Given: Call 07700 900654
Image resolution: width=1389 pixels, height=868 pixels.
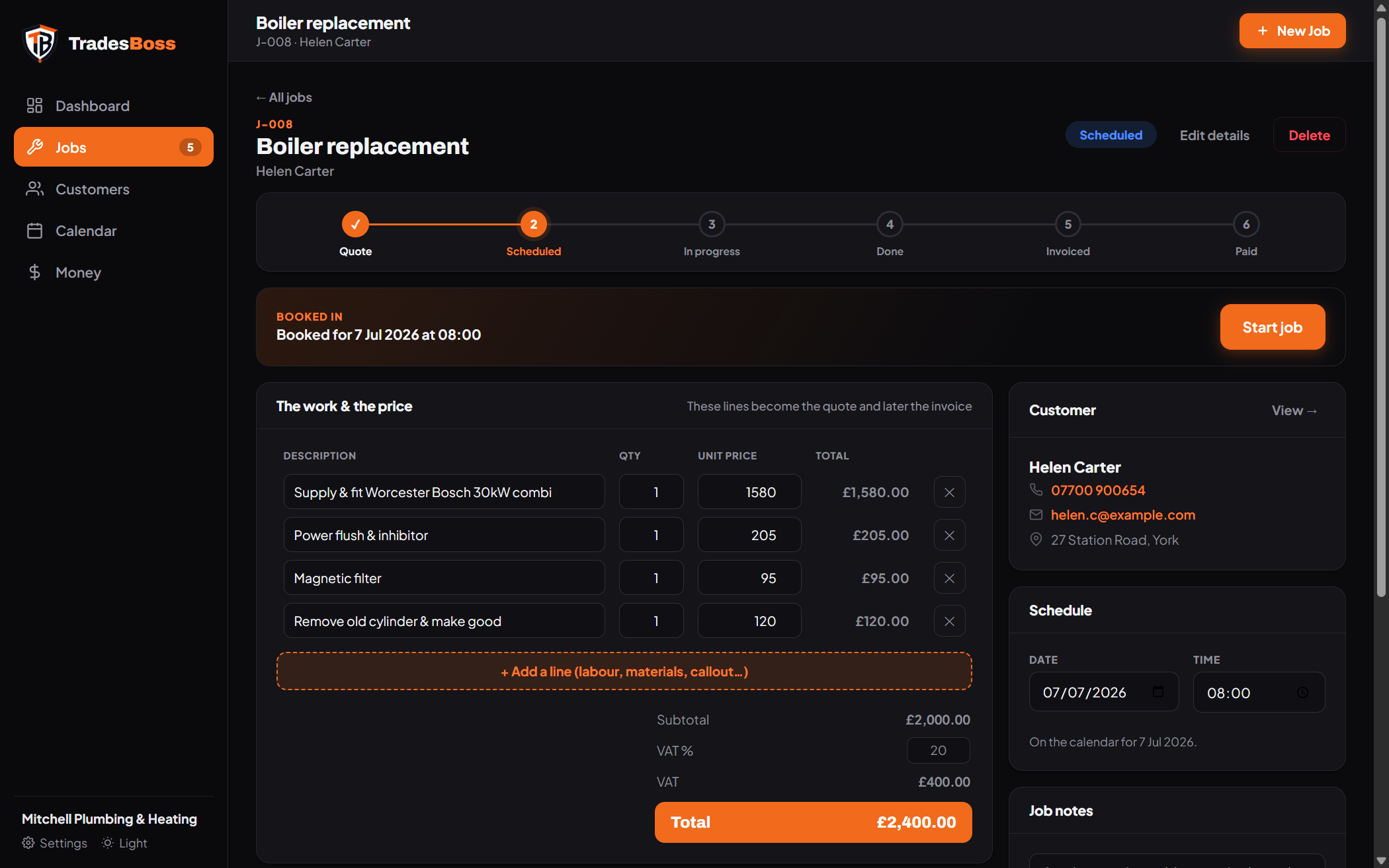Looking at the screenshot, I should [1098, 490].
